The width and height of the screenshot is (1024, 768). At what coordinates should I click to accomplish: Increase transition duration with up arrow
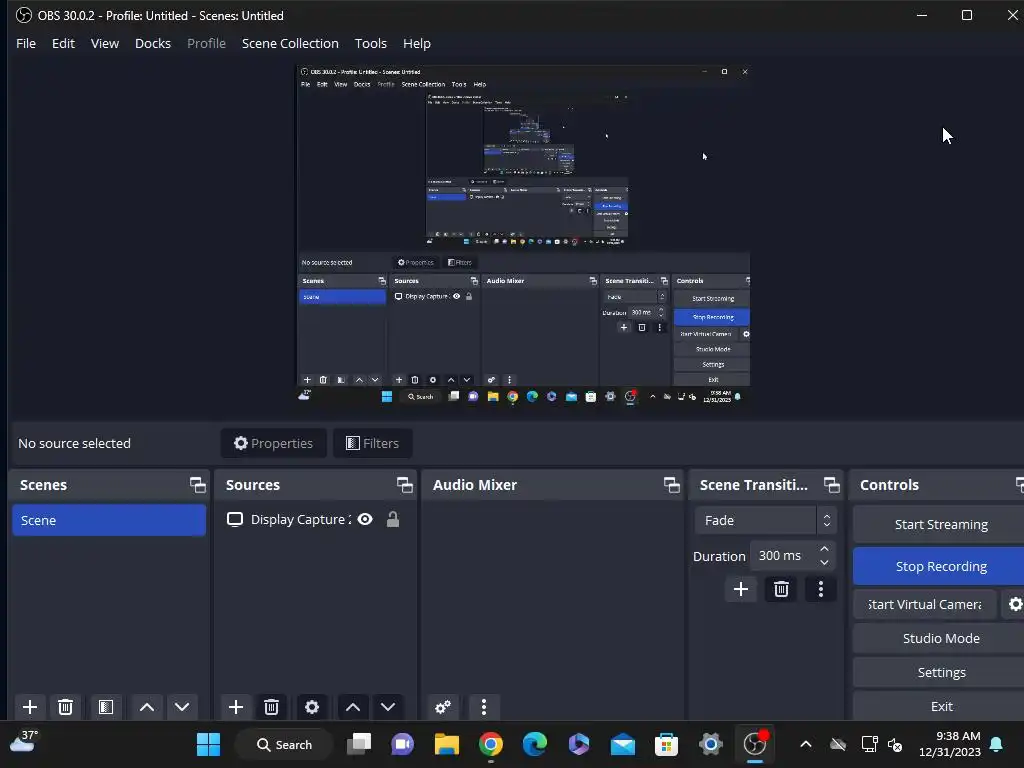pos(824,549)
